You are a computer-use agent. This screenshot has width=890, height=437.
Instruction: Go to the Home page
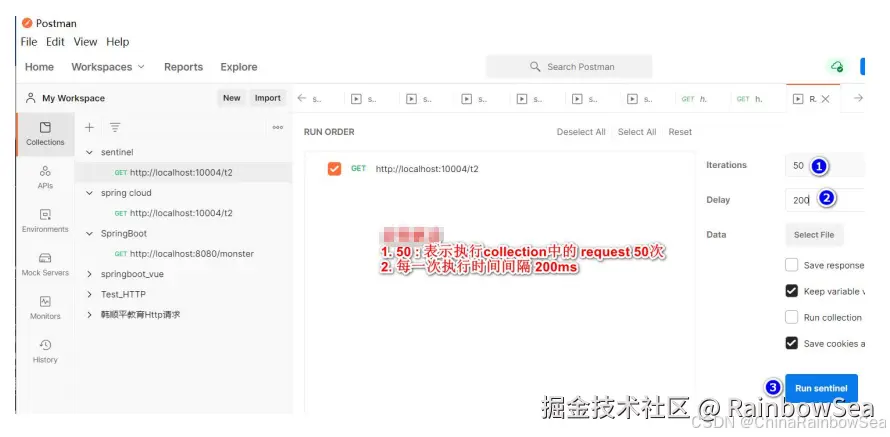tap(39, 67)
